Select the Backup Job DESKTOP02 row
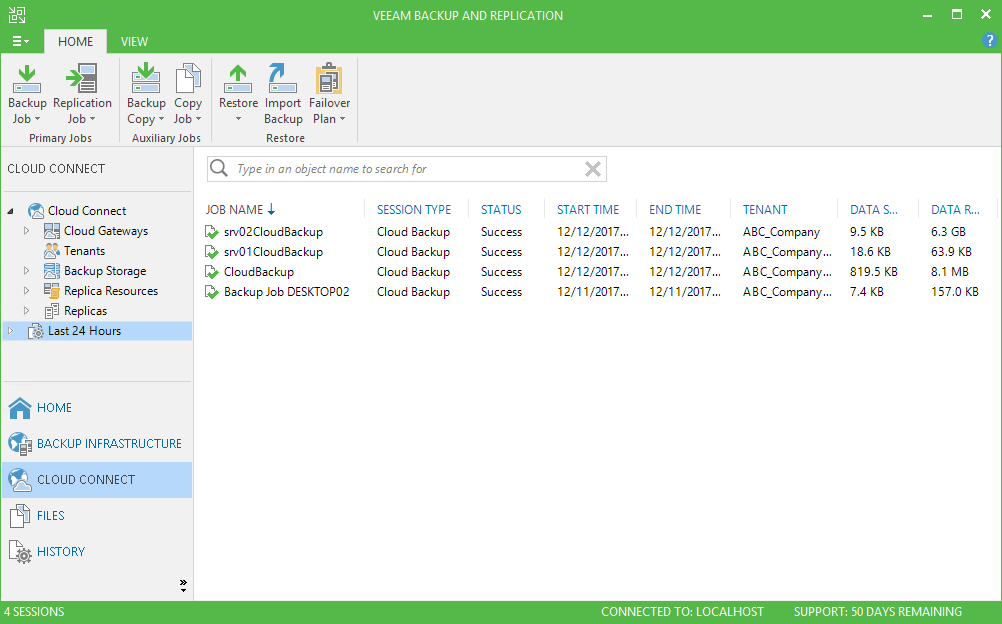Viewport: 1002px width, 624px height. pyautogui.click(x=598, y=292)
